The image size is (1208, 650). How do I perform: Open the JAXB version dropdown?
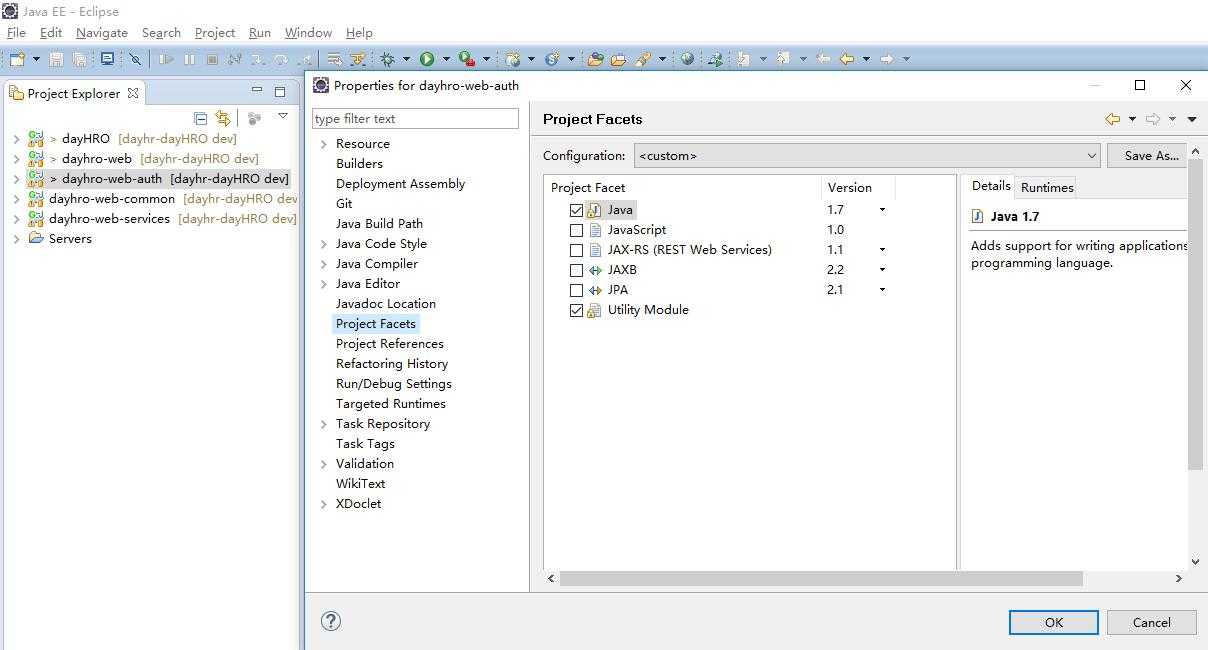(882, 270)
